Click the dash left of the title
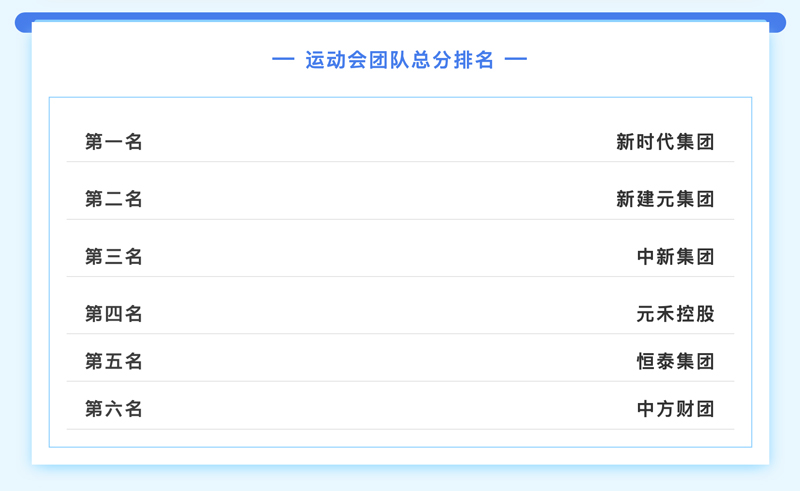 click(x=283, y=60)
